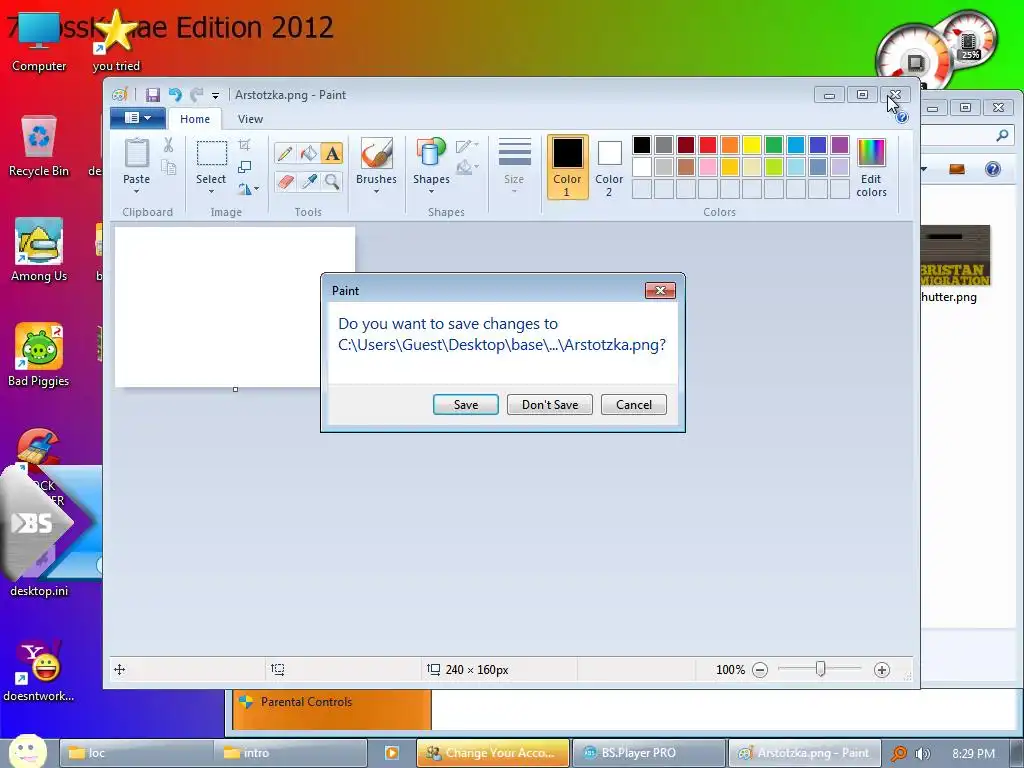The height and width of the screenshot is (768, 1024).
Task: Select the Color 2 button
Action: (x=609, y=167)
